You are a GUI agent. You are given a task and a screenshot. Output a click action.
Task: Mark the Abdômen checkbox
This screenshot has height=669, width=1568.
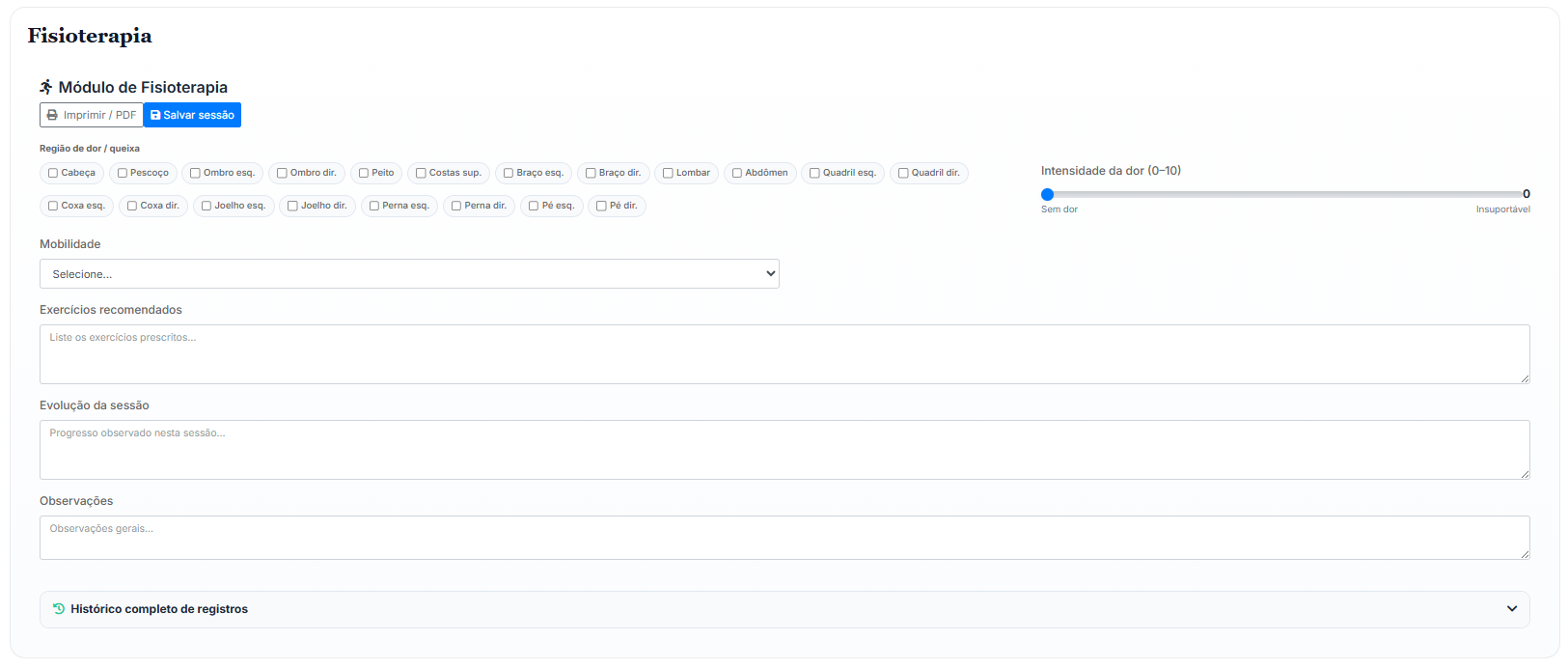coord(737,173)
